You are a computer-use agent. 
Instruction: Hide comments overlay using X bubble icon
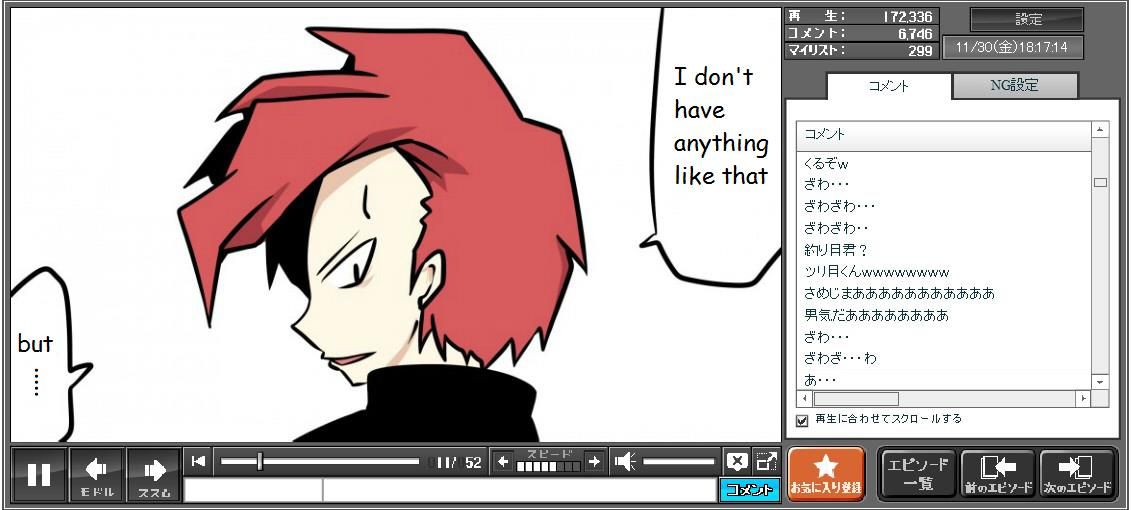(737, 461)
